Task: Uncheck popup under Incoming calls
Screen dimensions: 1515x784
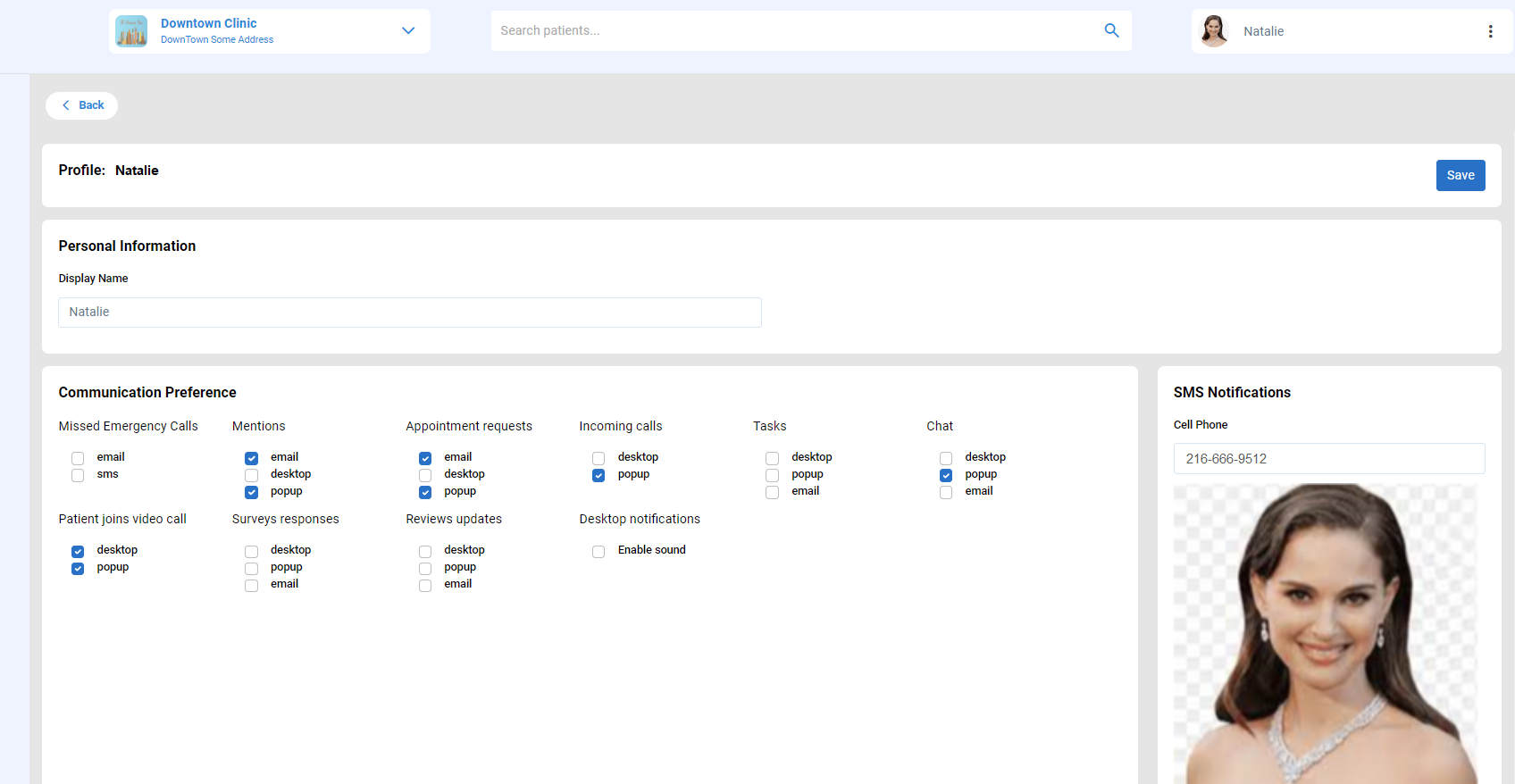Action: [598, 475]
